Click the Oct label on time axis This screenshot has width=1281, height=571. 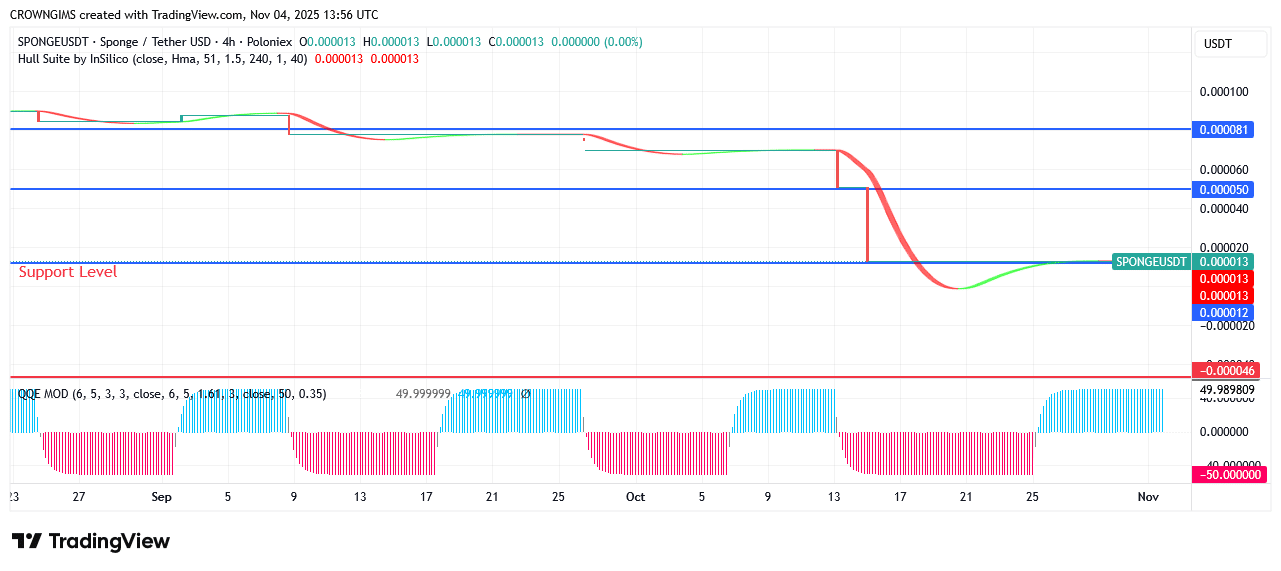tap(635, 497)
